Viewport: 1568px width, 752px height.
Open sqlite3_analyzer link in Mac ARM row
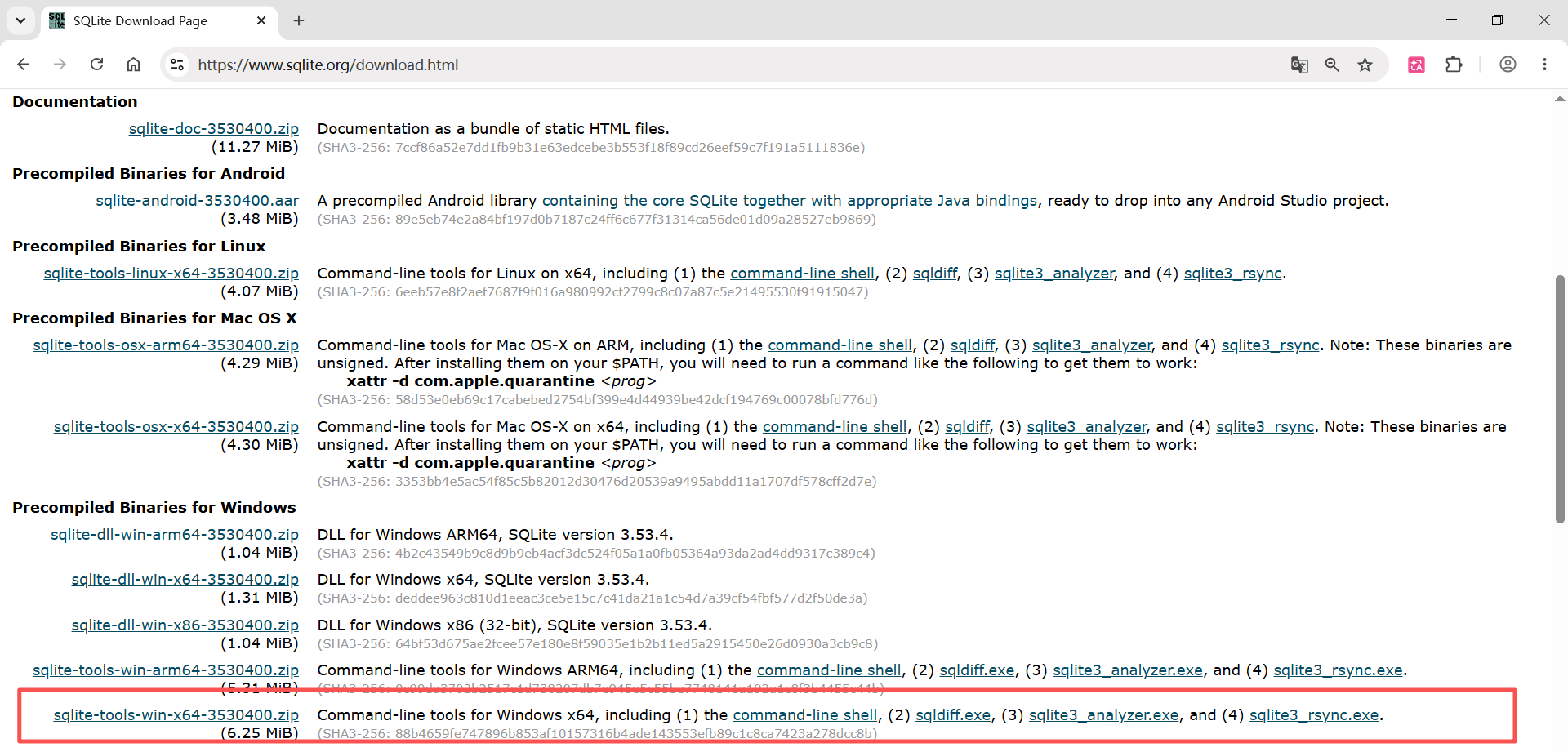(1092, 345)
